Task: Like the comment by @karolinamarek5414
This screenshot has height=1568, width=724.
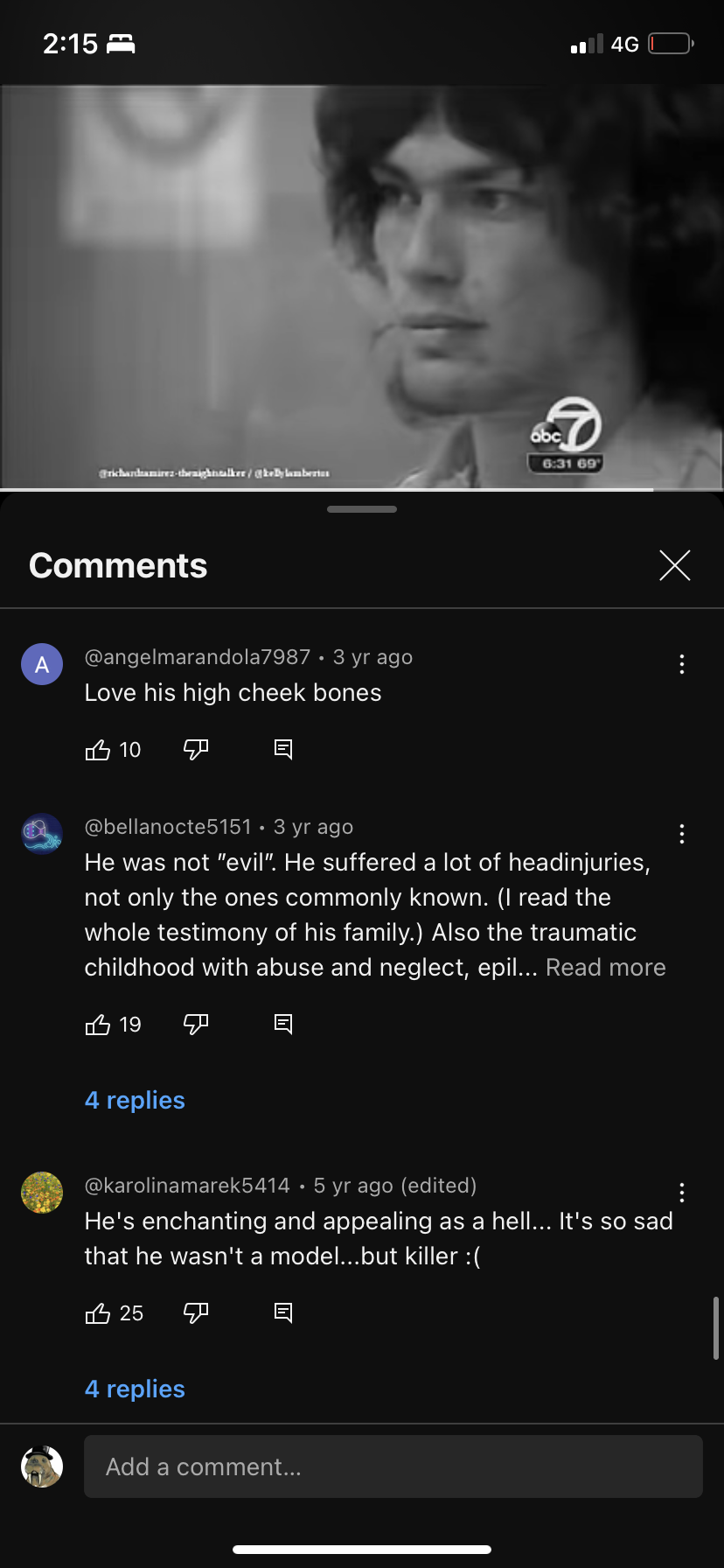Action: point(98,1313)
